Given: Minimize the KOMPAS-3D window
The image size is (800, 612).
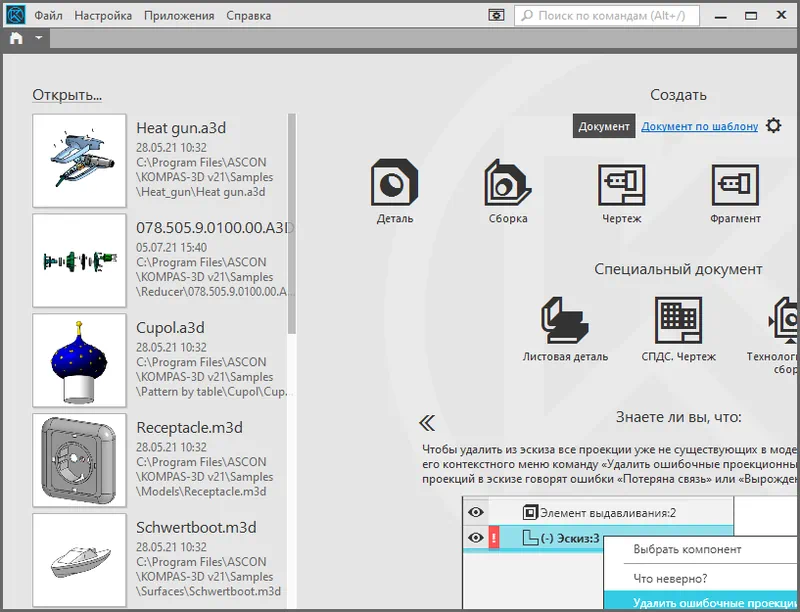Looking at the screenshot, I should (x=721, y=16).
